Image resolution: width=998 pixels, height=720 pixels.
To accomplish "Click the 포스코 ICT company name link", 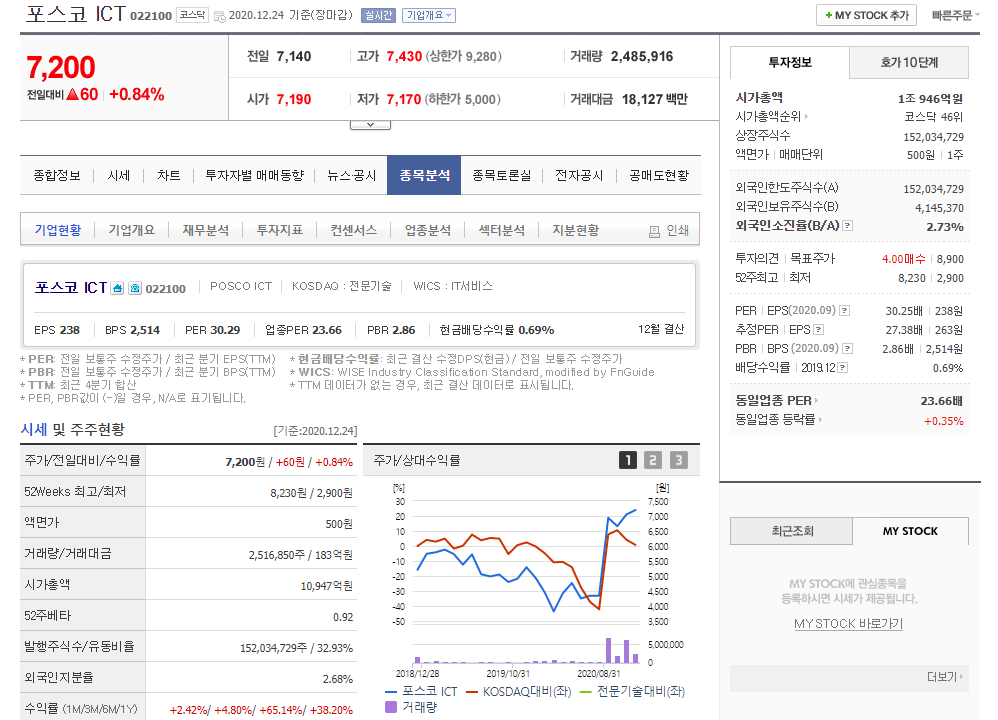I will pyautogui.click(x=71, y=288).
